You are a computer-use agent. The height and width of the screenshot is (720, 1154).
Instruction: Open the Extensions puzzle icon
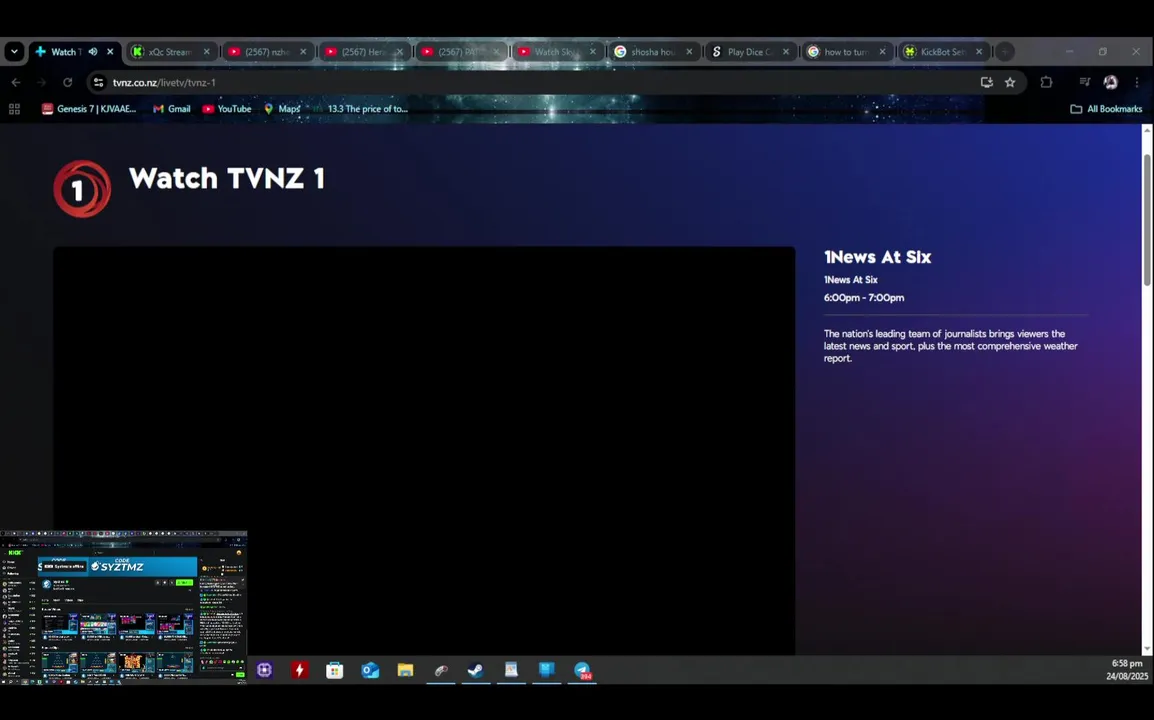1046,82
